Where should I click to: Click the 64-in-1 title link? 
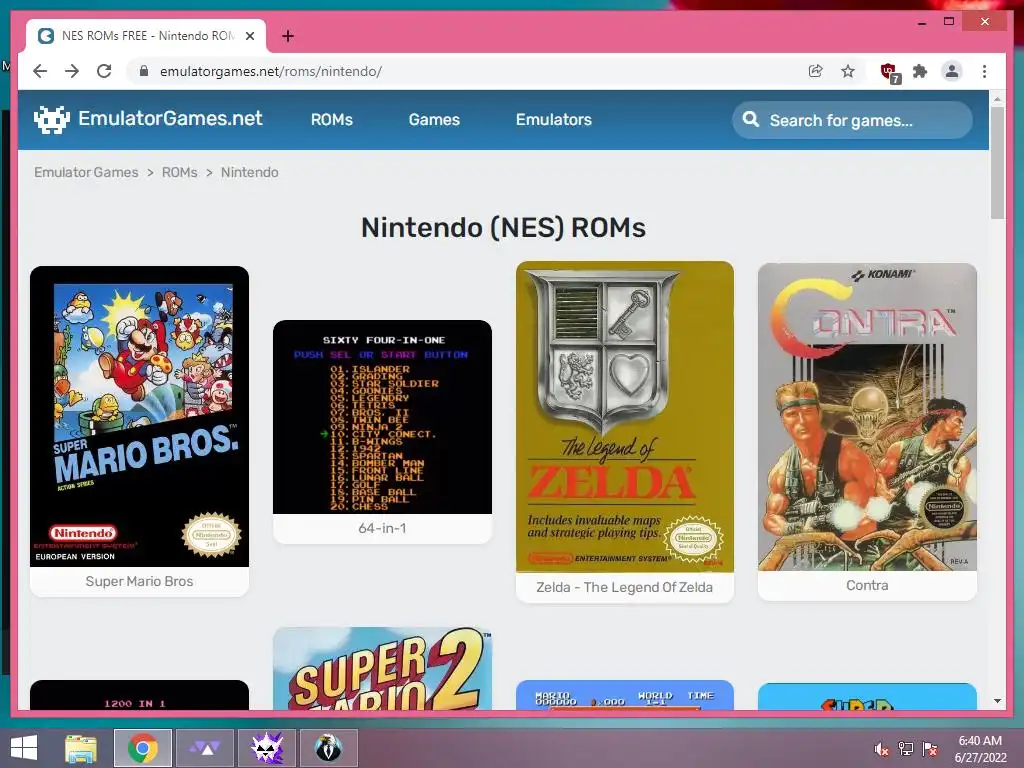click(382, 528)
